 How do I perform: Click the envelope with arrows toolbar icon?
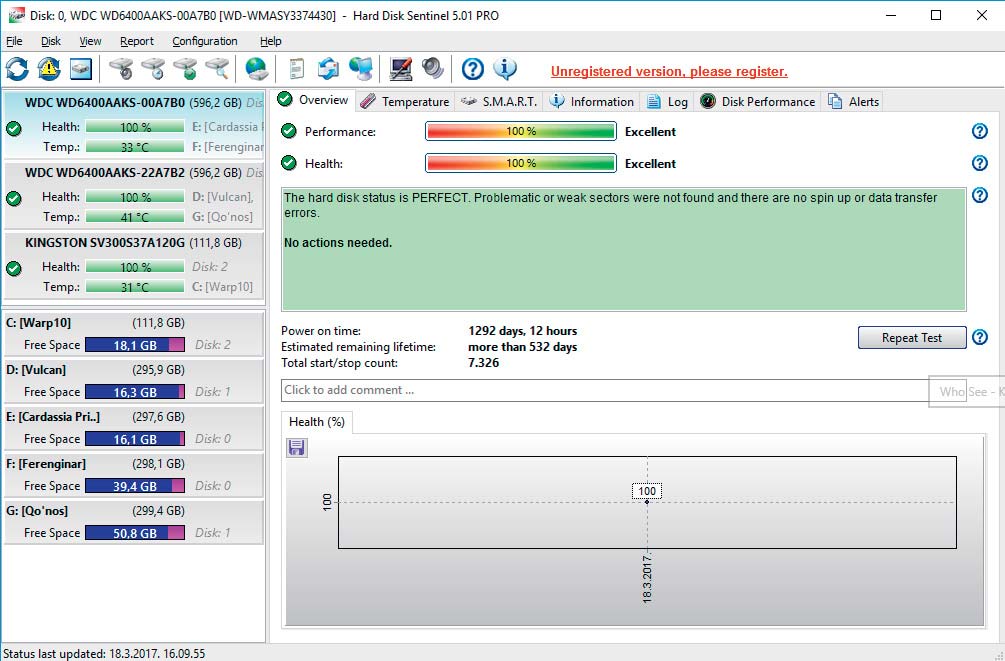[x=328, y=69]
